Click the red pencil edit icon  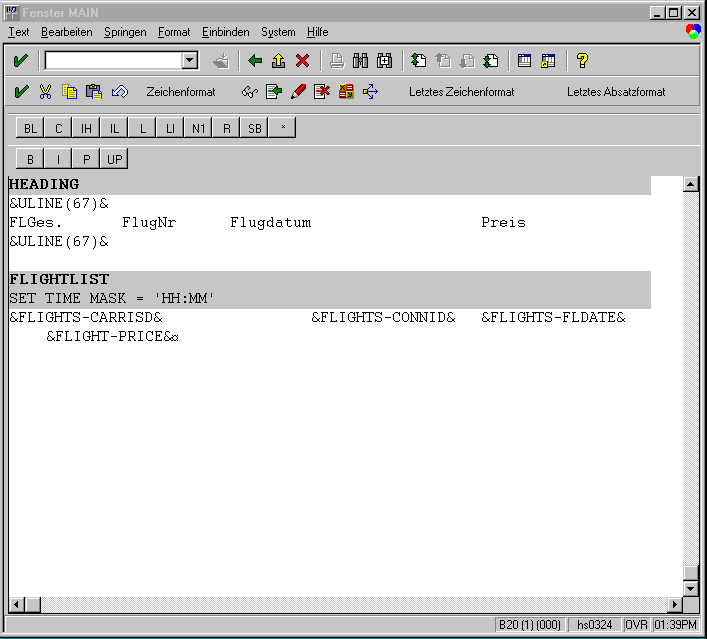pyautogui.click(x=298, y=92)
